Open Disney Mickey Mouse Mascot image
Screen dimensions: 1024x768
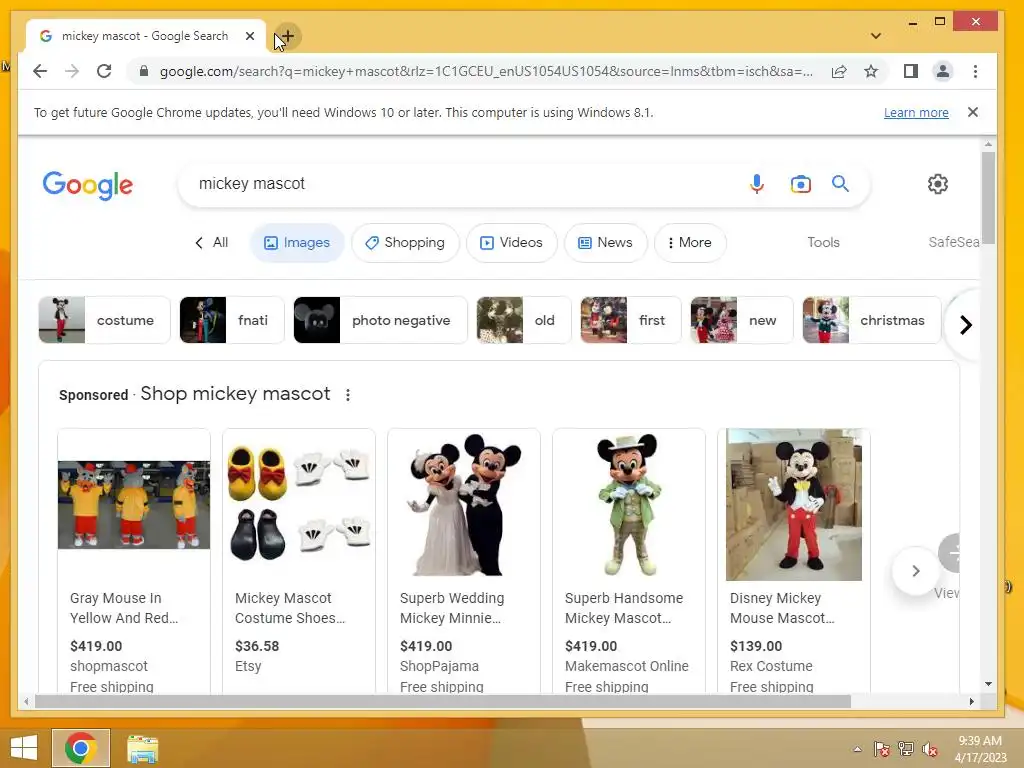pos(793,504)
